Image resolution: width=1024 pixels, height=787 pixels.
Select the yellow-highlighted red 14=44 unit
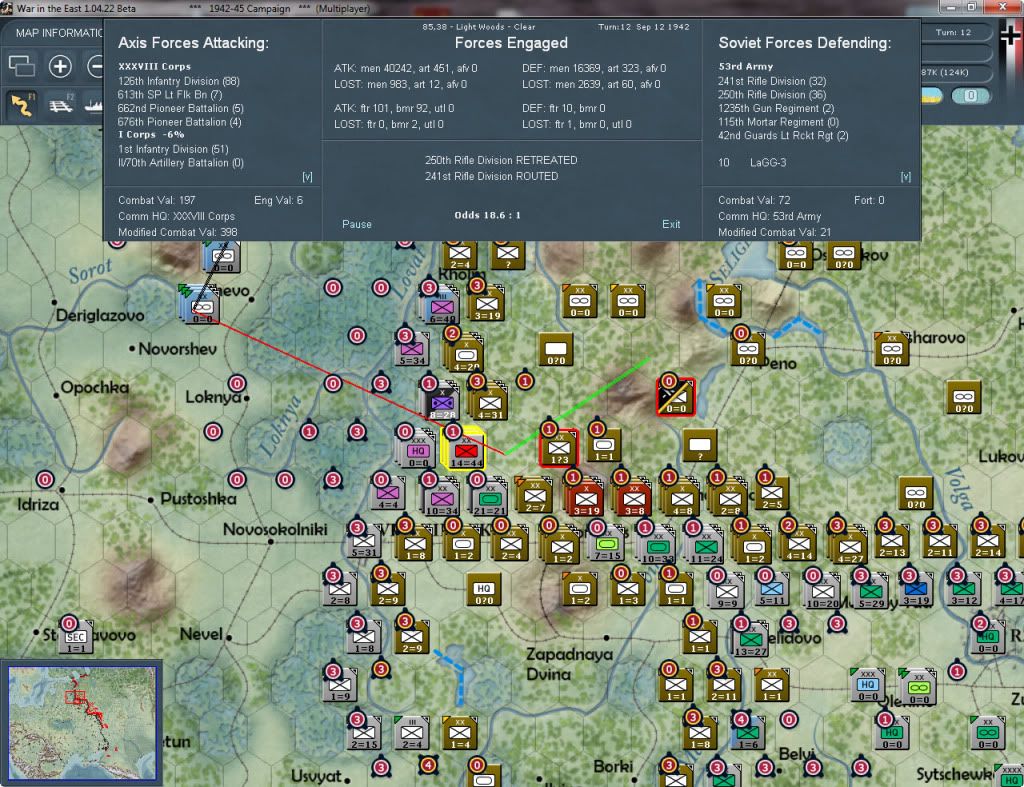coord(465,449)
